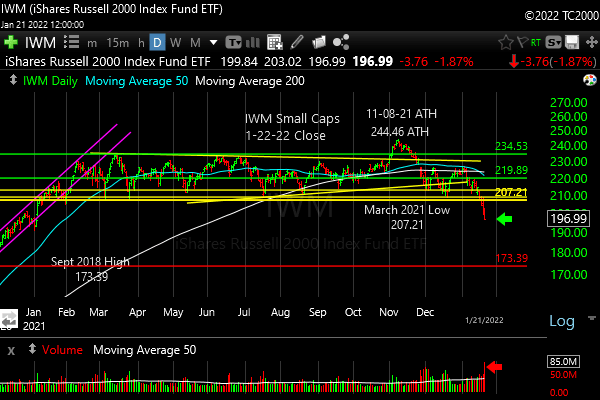The height and width of the screenshot is (400, 600).
Task: Select the hourly 'h' timeframe
Action: pos(141,42)
